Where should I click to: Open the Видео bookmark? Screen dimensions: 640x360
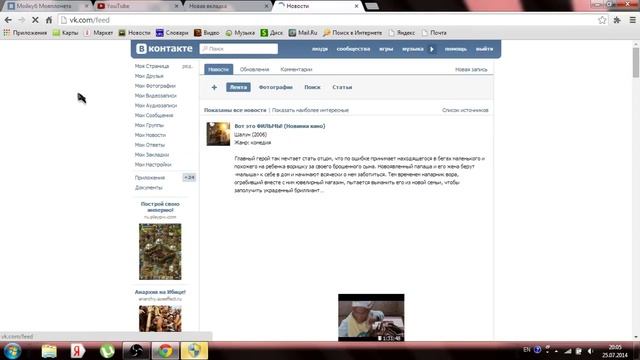click(207, 33)
